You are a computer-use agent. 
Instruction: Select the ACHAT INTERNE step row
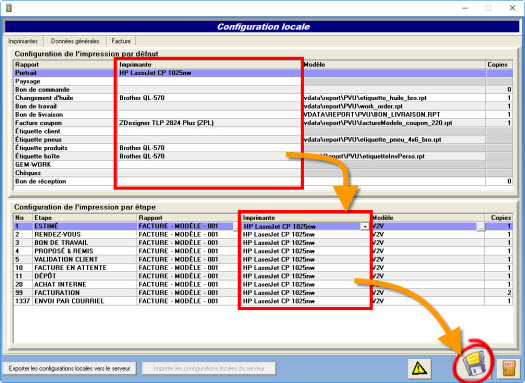pyautogui.click(x=263, y=285)
